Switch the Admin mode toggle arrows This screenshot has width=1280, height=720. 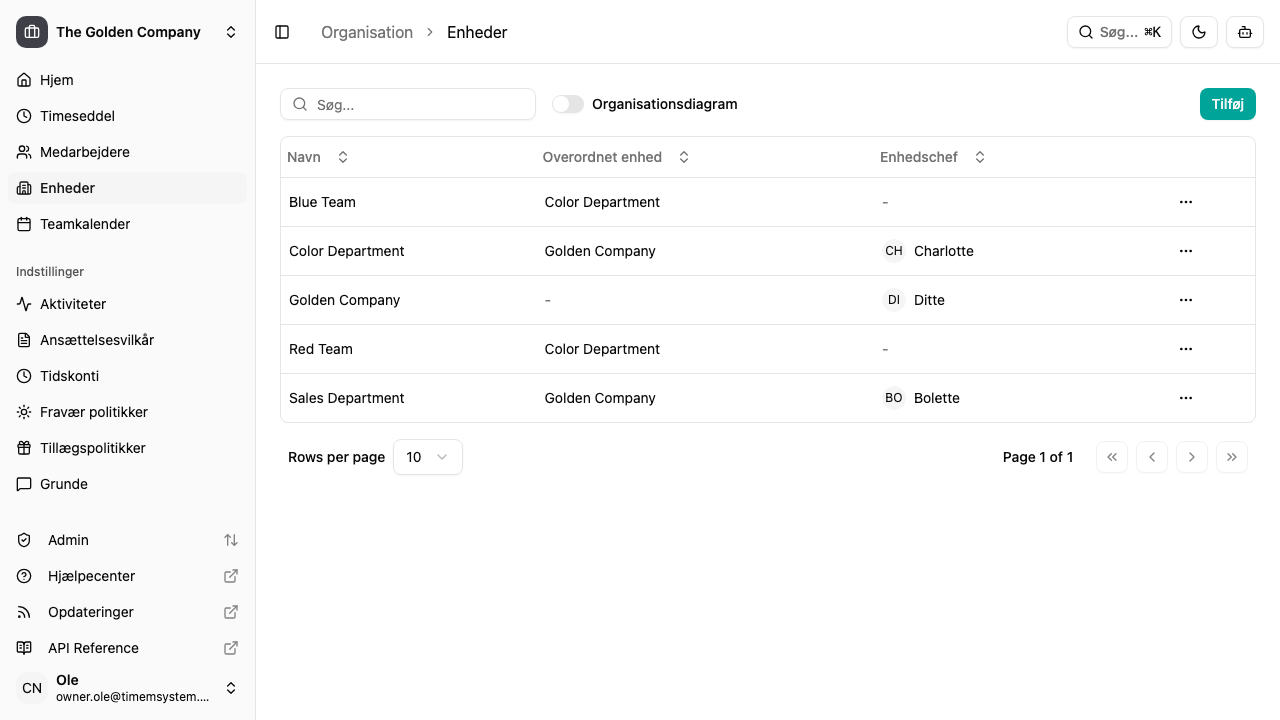(231, 540)
